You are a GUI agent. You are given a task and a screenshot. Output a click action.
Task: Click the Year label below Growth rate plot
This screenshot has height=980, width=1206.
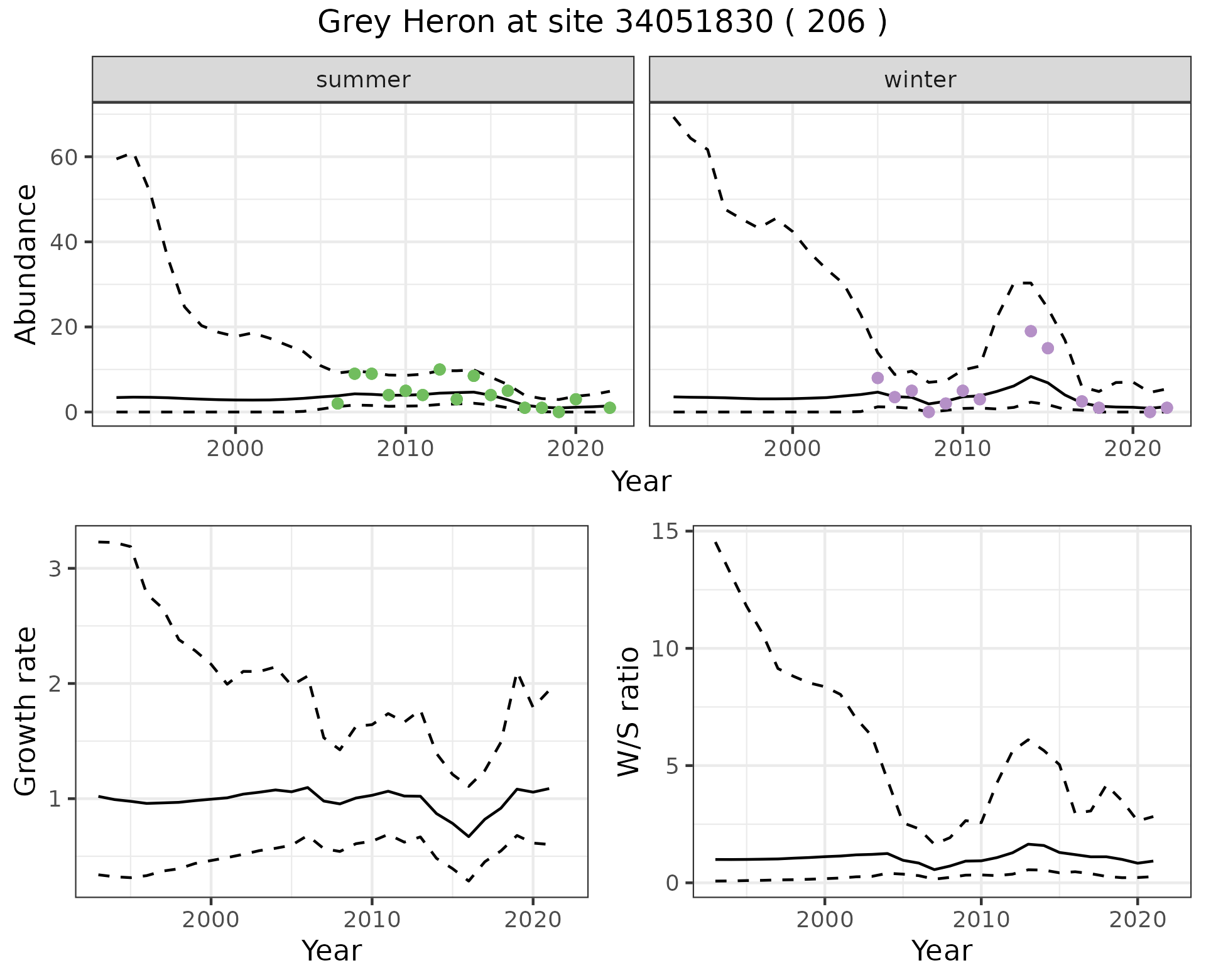click(x=332, y=950)
